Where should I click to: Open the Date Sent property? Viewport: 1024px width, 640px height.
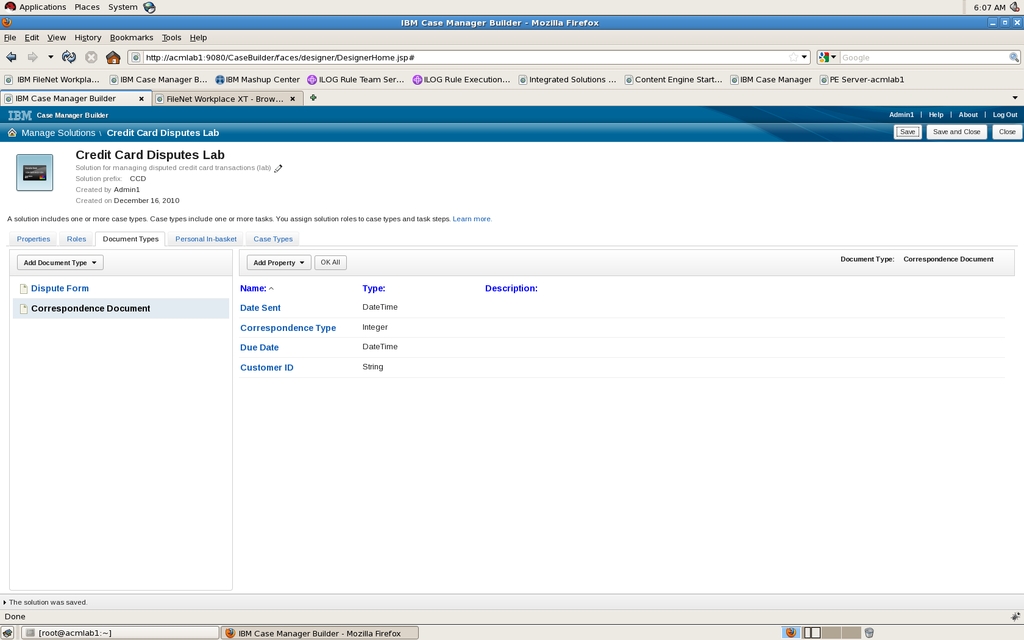(260, 308)
